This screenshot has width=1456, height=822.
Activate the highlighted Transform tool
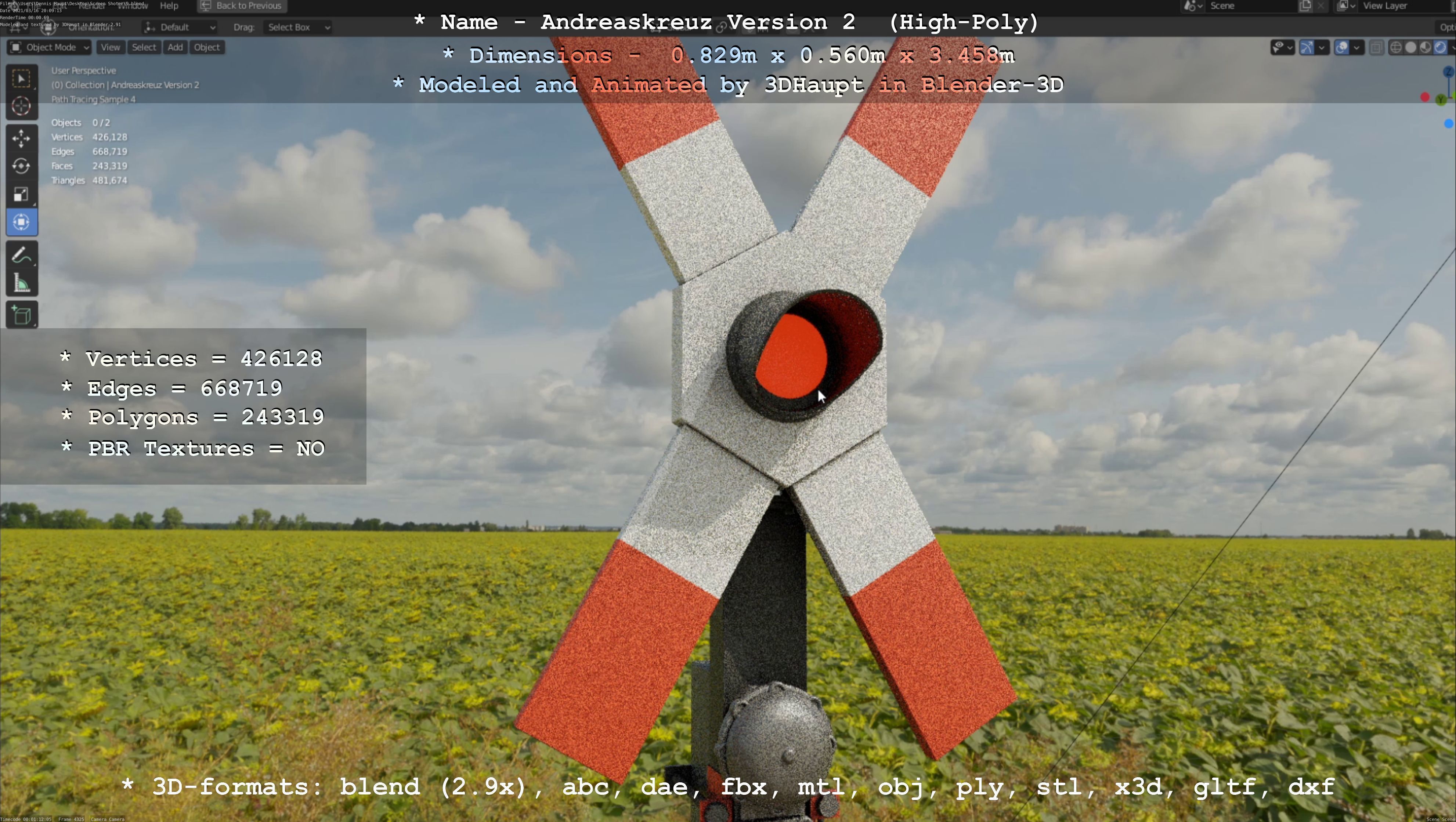[21, 222]
